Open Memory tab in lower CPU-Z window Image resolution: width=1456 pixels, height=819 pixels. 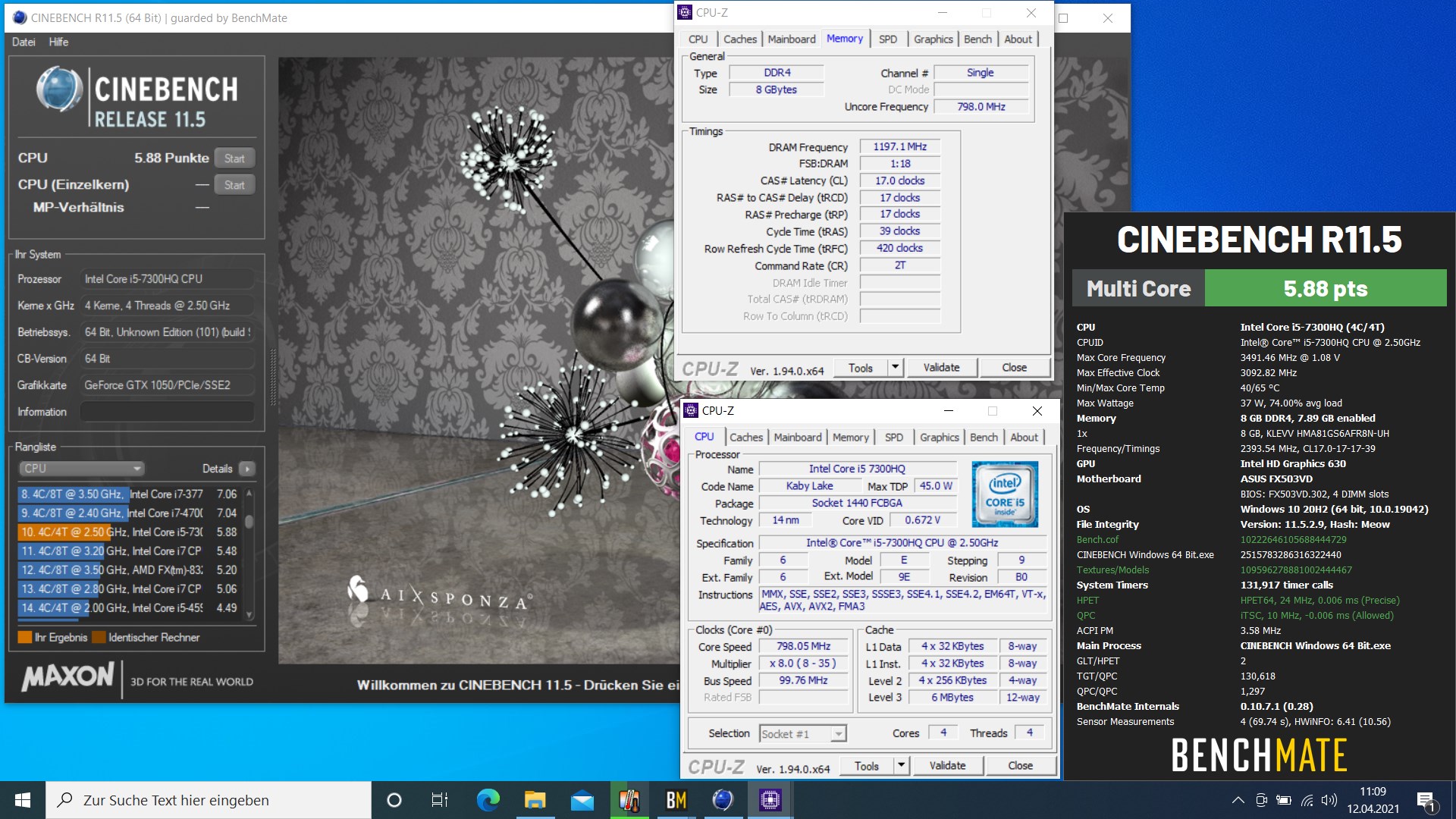(x=850, y=438)
